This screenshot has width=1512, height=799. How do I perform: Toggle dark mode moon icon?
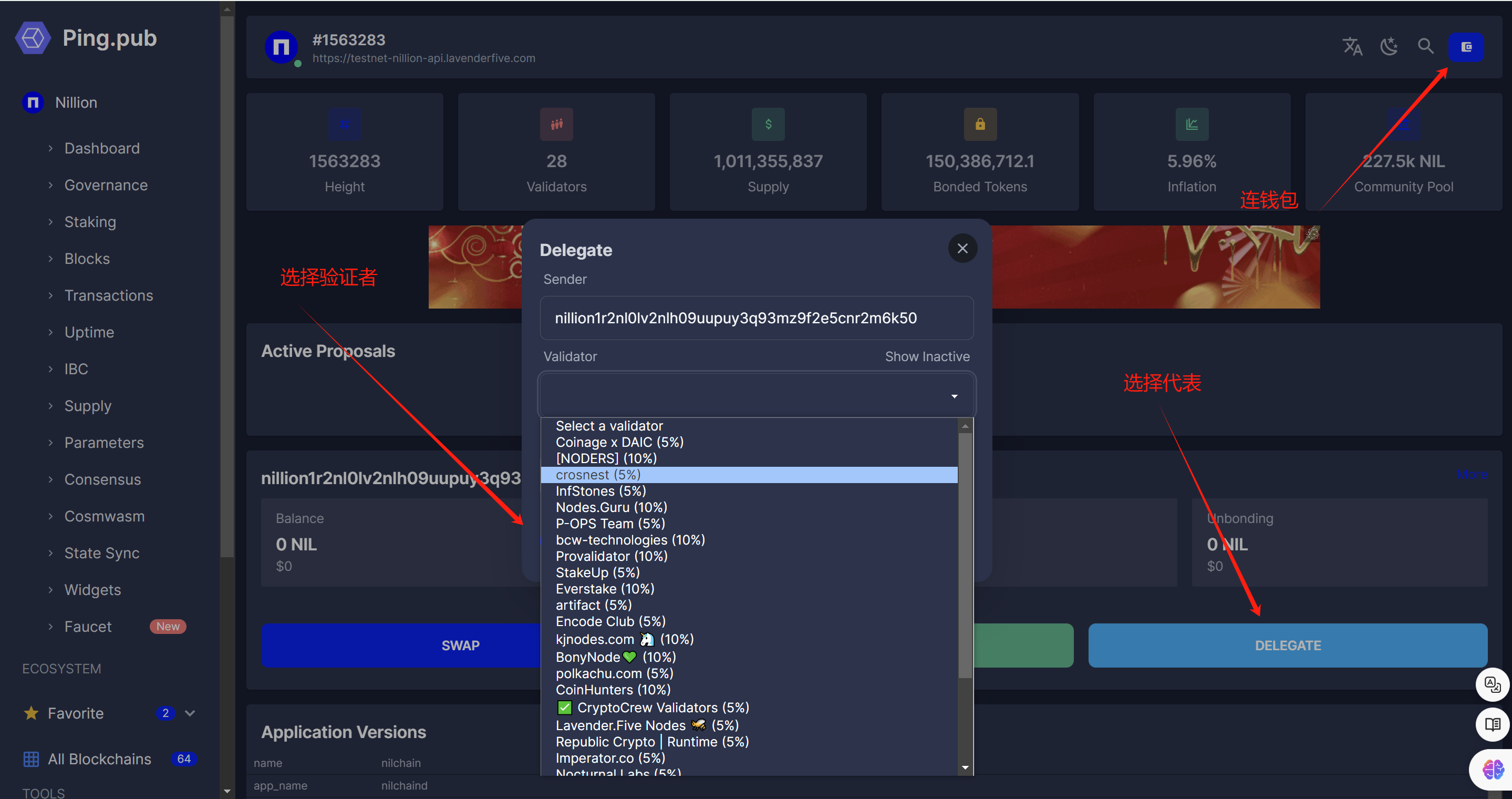(x=1389, y=46)
